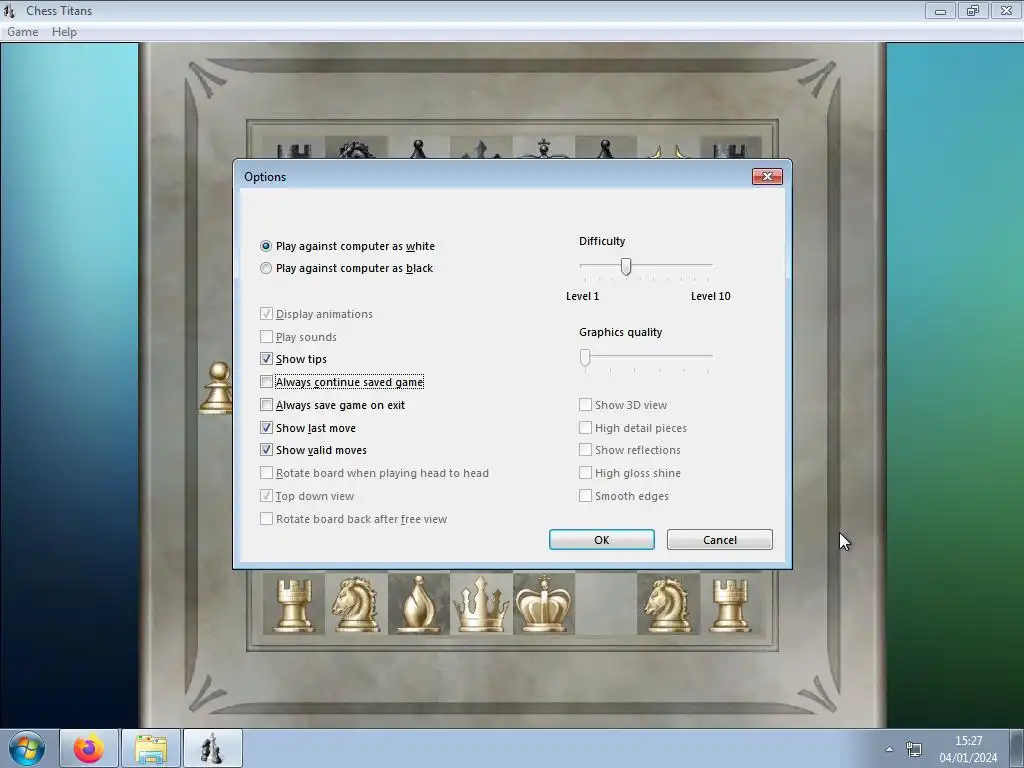The image size is (1024, 768).
Task: Click the black queenside rook piece
Action: tap(294, 150)
